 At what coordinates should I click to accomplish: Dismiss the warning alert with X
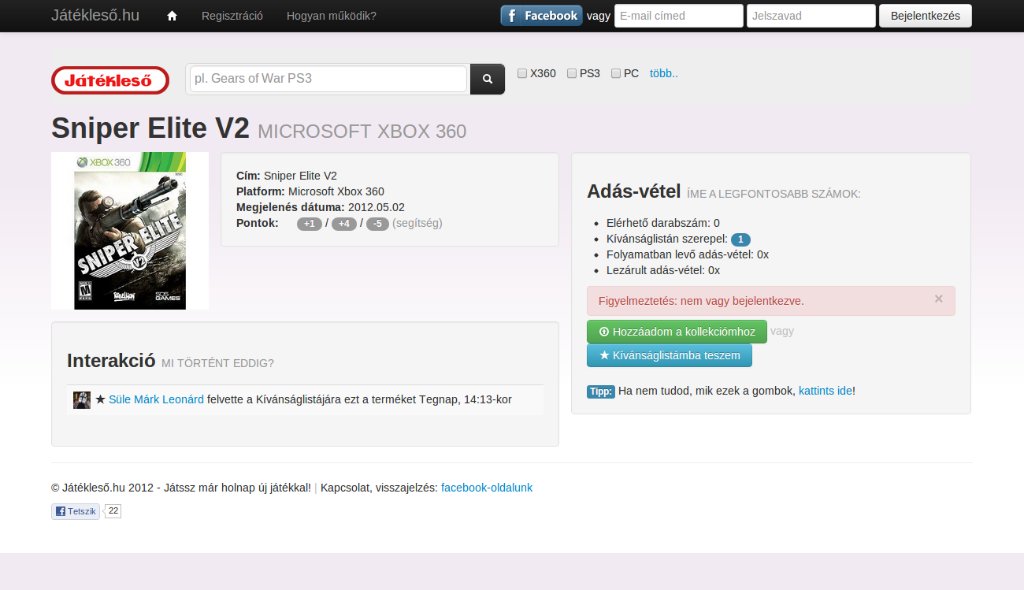938,299
